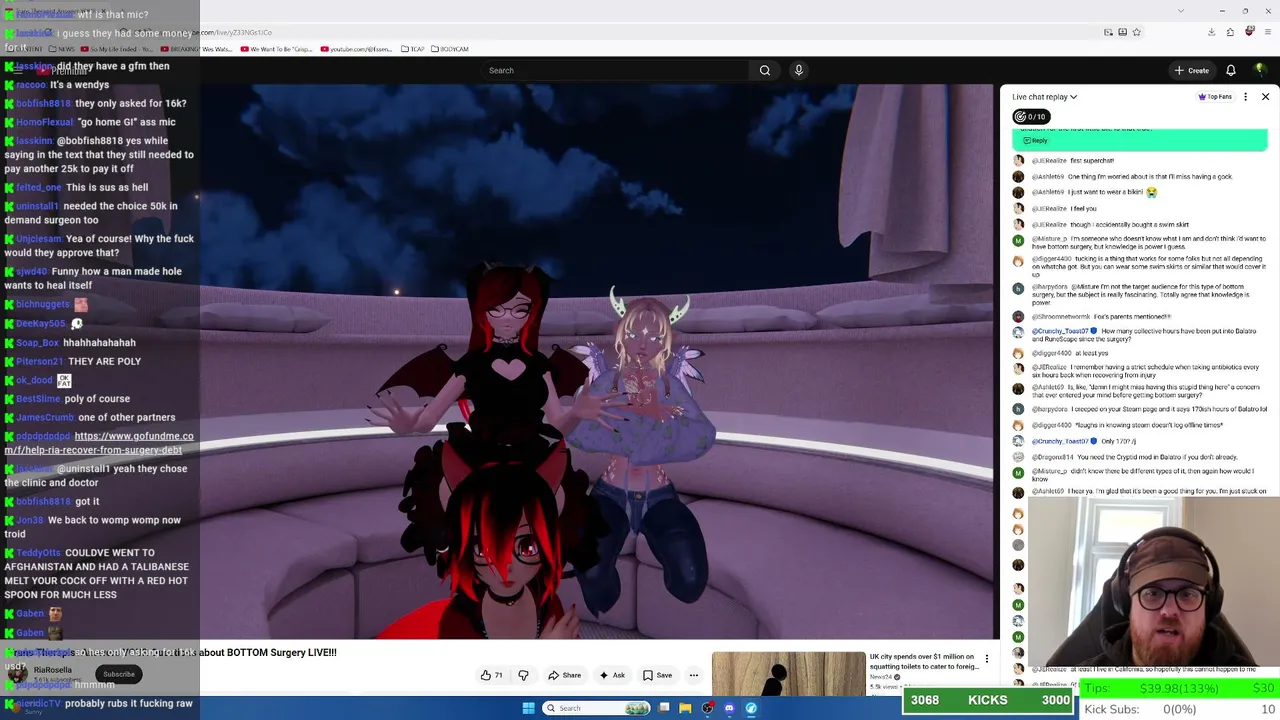
Task: Open browser downloads icon
Action: (1211, 32)
